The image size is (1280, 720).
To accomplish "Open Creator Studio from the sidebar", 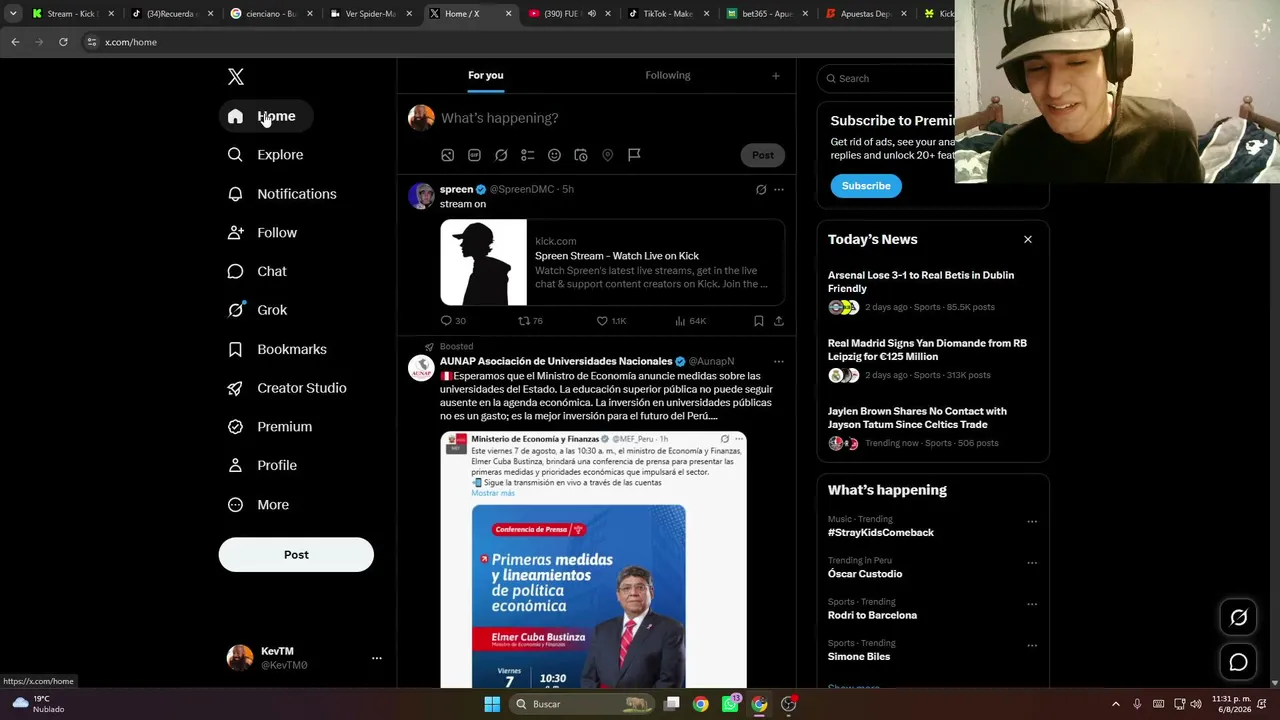I will tap(287, 388).
